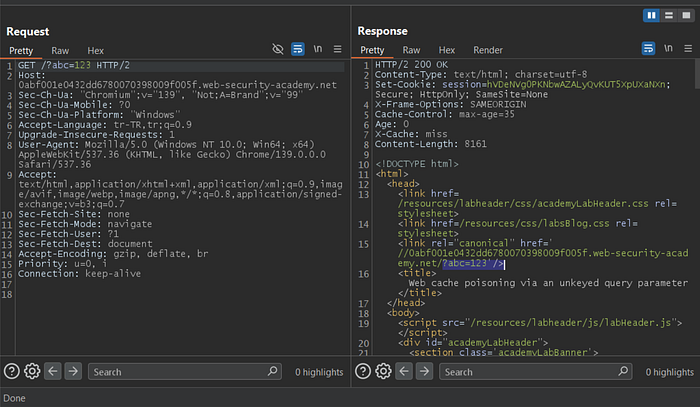This screenshot has height=407, width=700.
Task: Open help icon under Response panel
Action: 362,371
